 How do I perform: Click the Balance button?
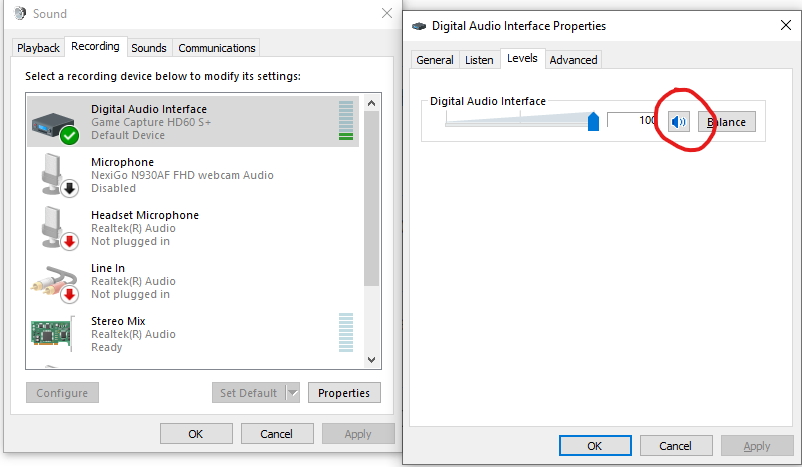click(727, 122)
